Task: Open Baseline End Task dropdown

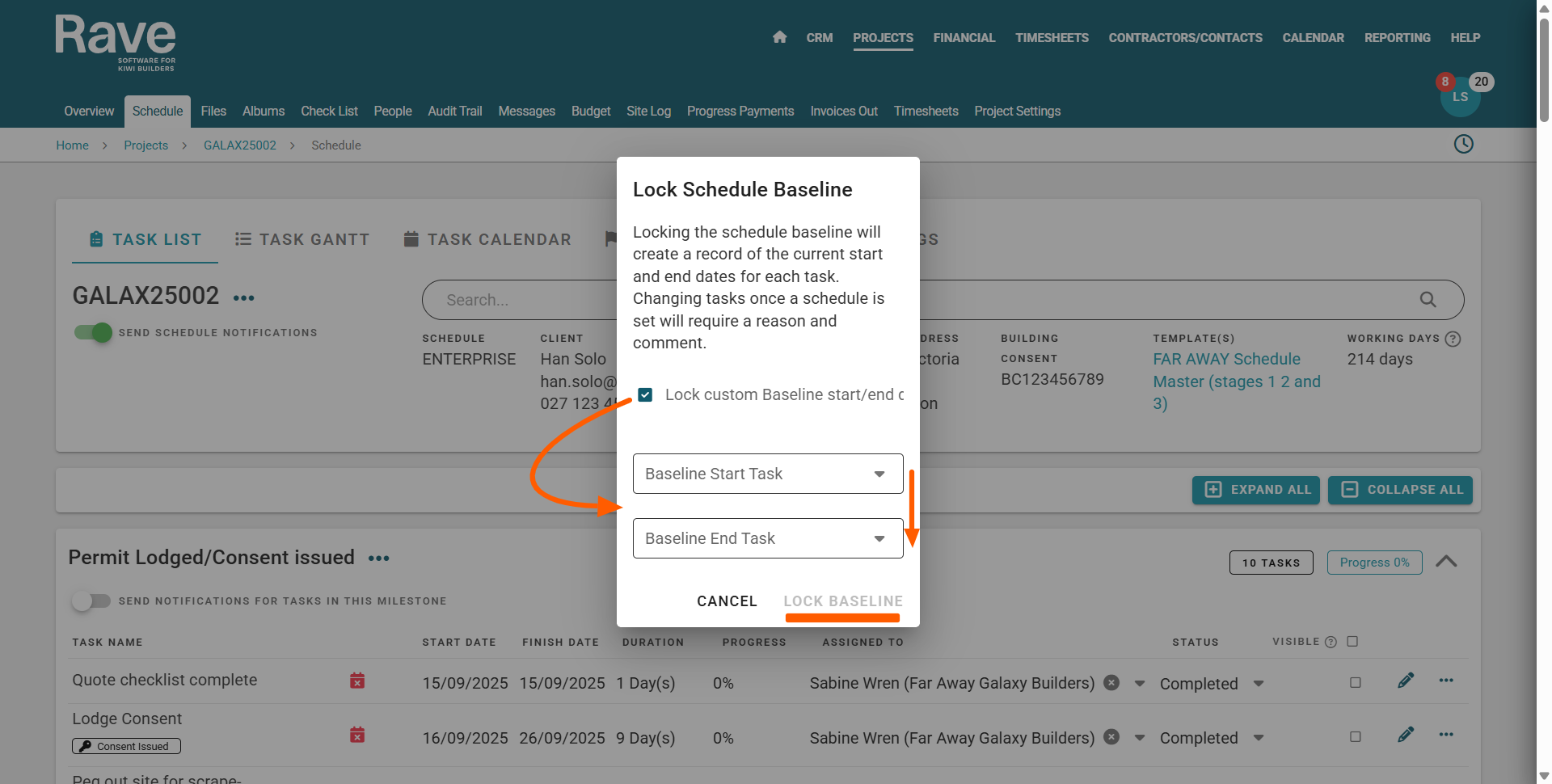Action: [x=767, y=538]
